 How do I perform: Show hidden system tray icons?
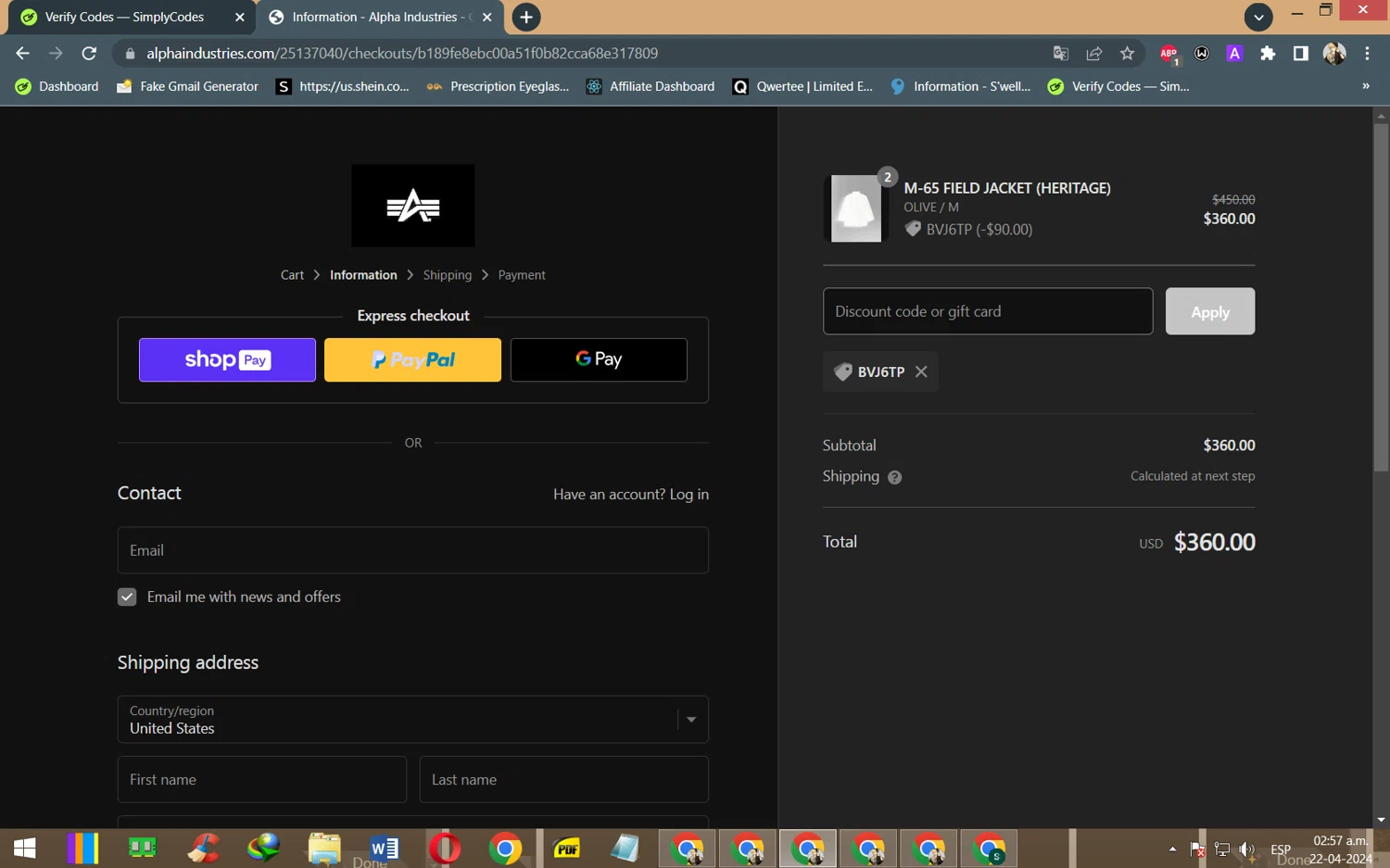coord(1172,849)
